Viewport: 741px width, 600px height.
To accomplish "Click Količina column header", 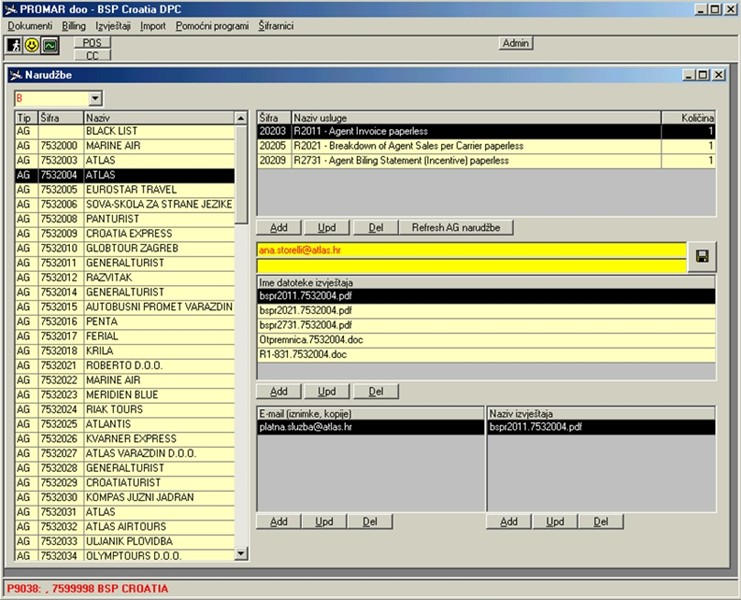I will click(688, 118).
